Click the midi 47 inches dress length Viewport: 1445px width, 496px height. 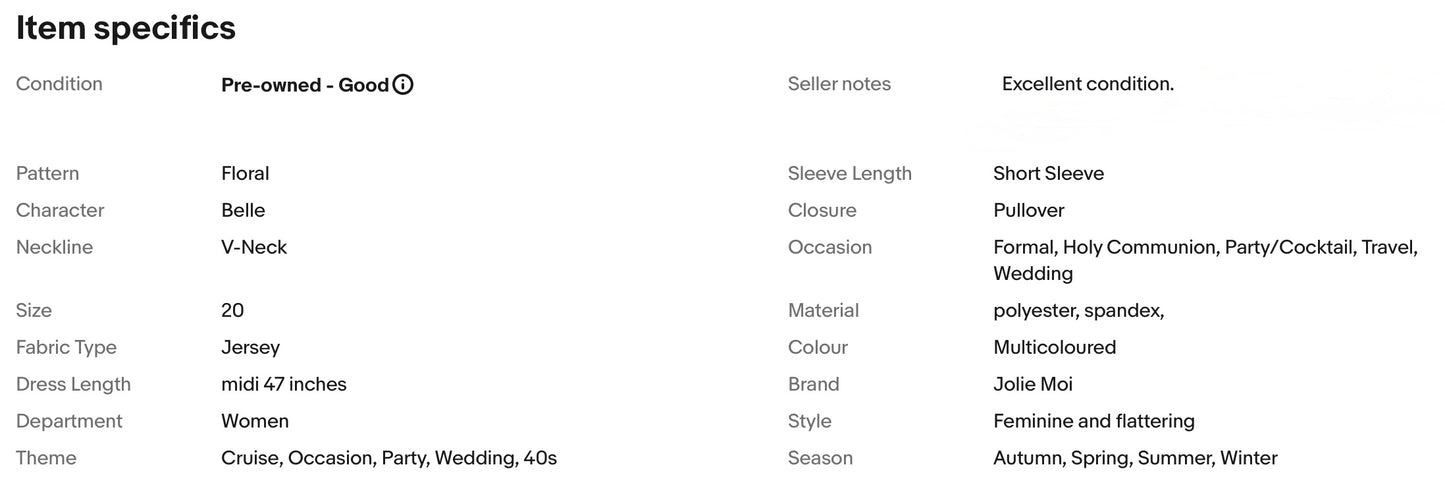point(284,384)
